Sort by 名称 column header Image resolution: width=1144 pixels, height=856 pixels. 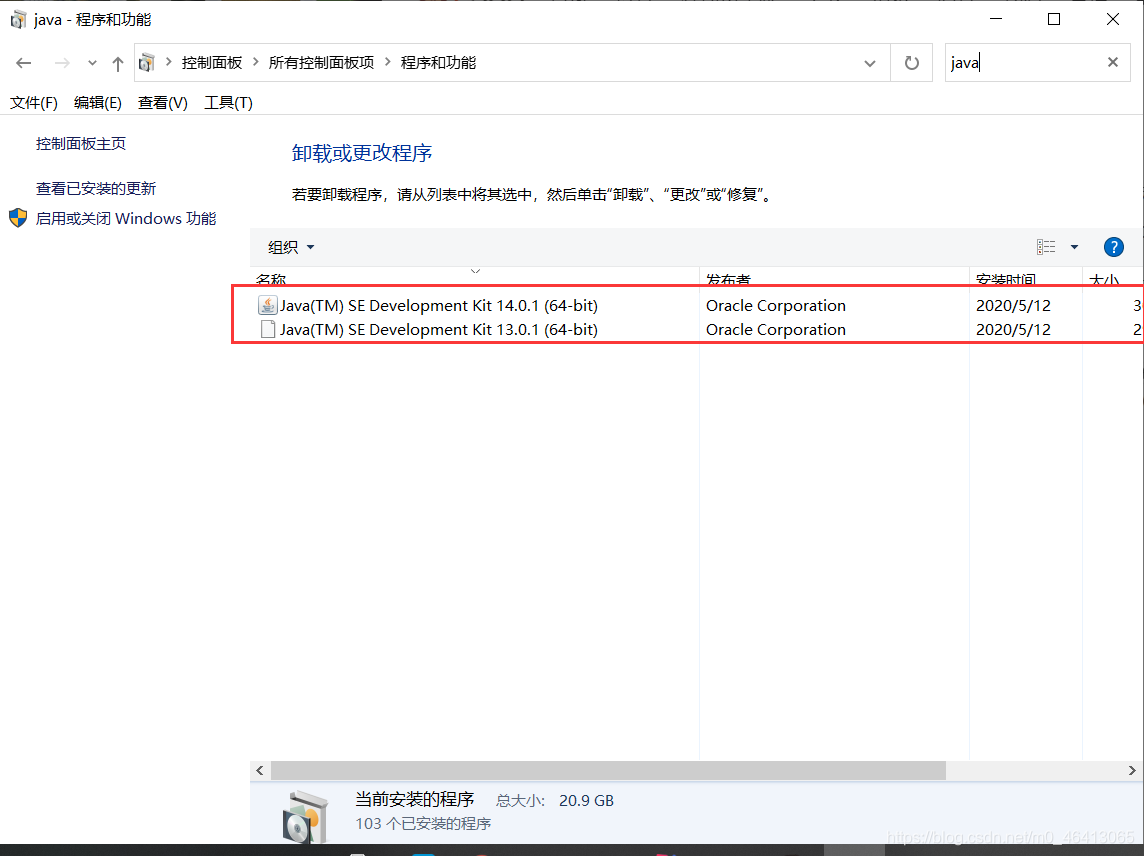tap(271, 279)
